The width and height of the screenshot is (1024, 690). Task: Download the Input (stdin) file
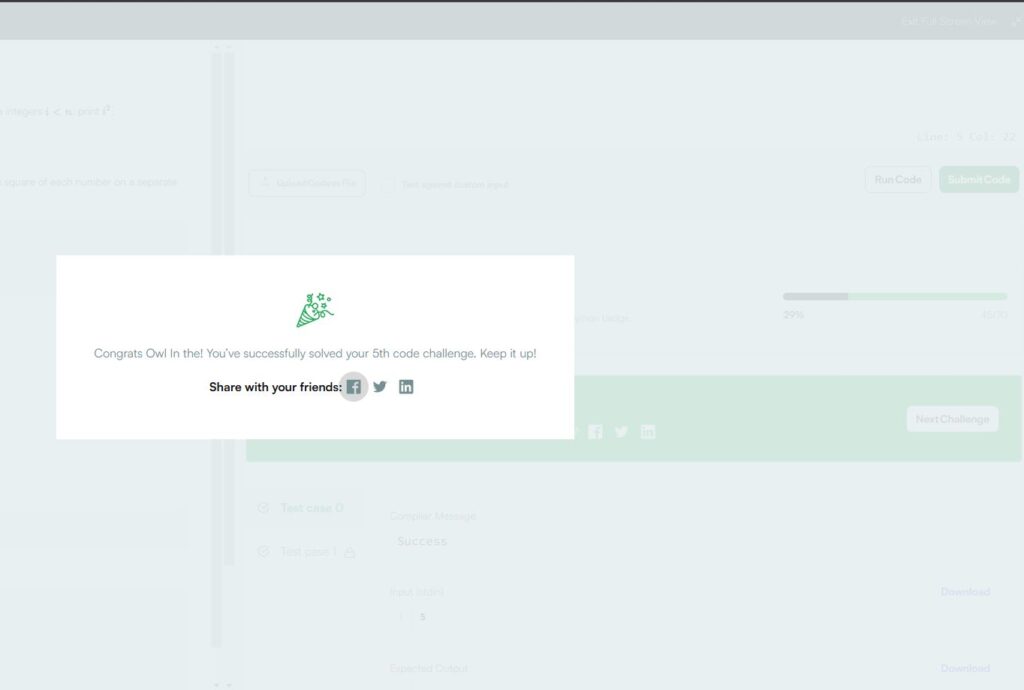tap(964, 592)
